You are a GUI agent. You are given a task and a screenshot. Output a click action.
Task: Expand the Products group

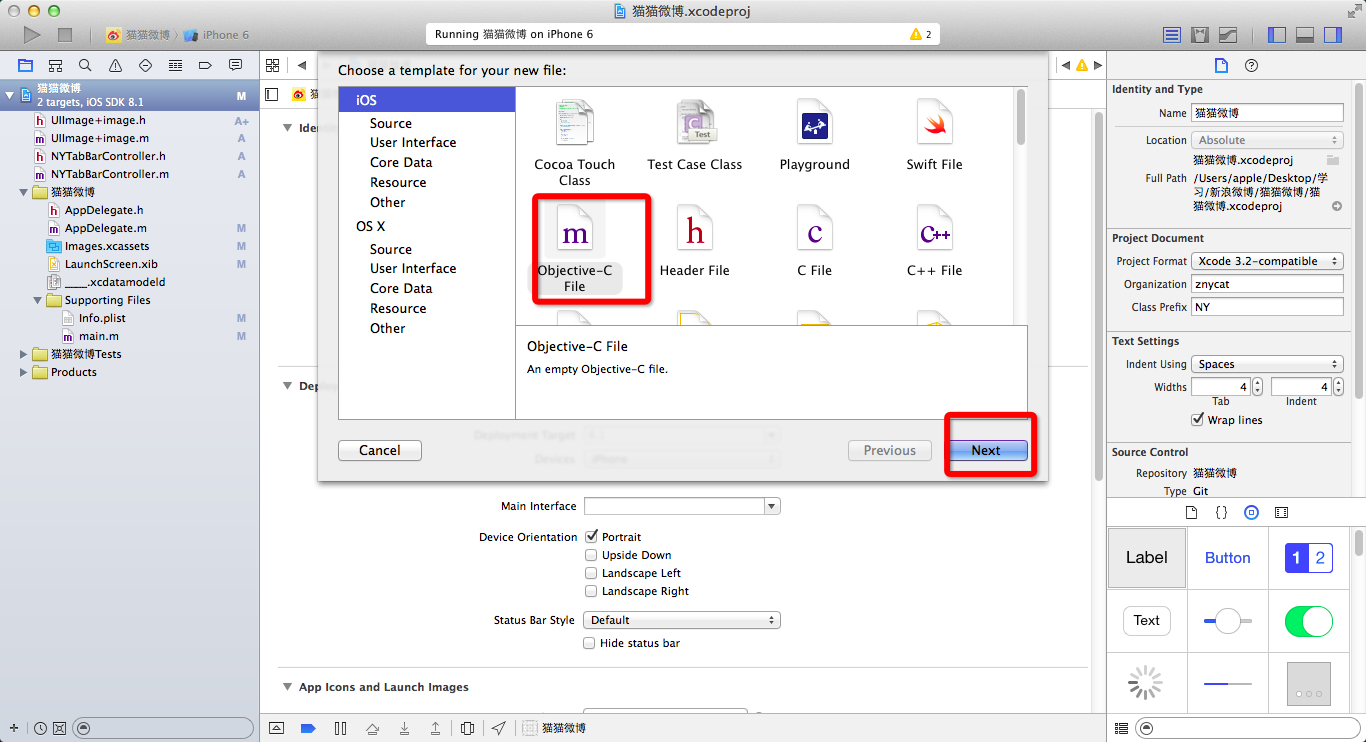click(x=24, y=372)
